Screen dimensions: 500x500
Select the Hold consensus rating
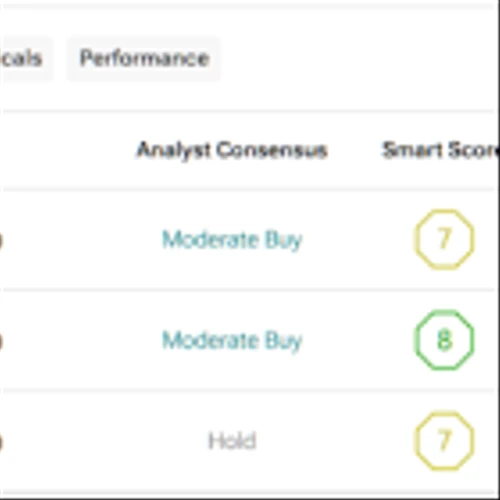click(x=232, y=441)
